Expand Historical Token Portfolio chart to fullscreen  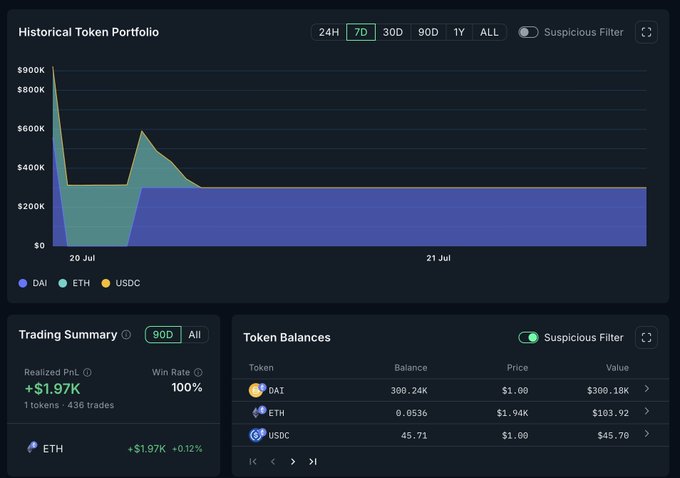pyautogui.click(x=646, y=32)
